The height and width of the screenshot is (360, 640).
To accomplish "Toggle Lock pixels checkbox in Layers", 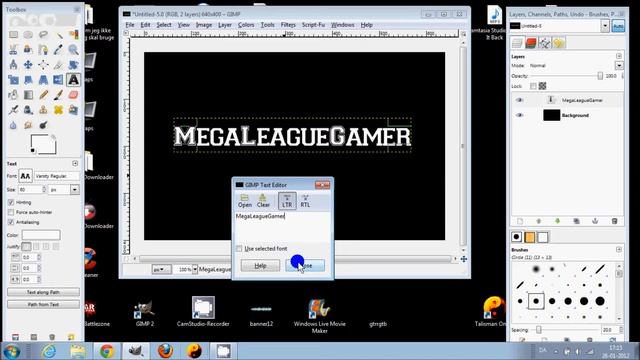I will [x=533, y=86].
